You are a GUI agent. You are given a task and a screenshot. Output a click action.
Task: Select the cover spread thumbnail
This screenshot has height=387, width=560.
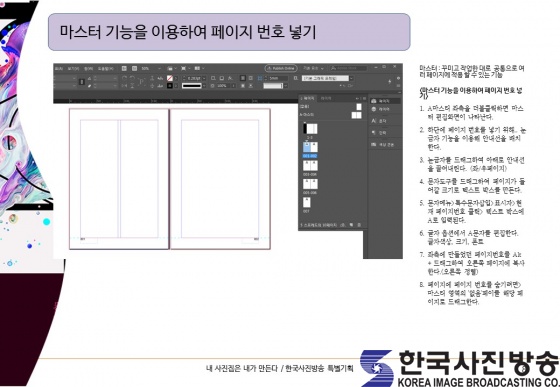click(310, 129)
